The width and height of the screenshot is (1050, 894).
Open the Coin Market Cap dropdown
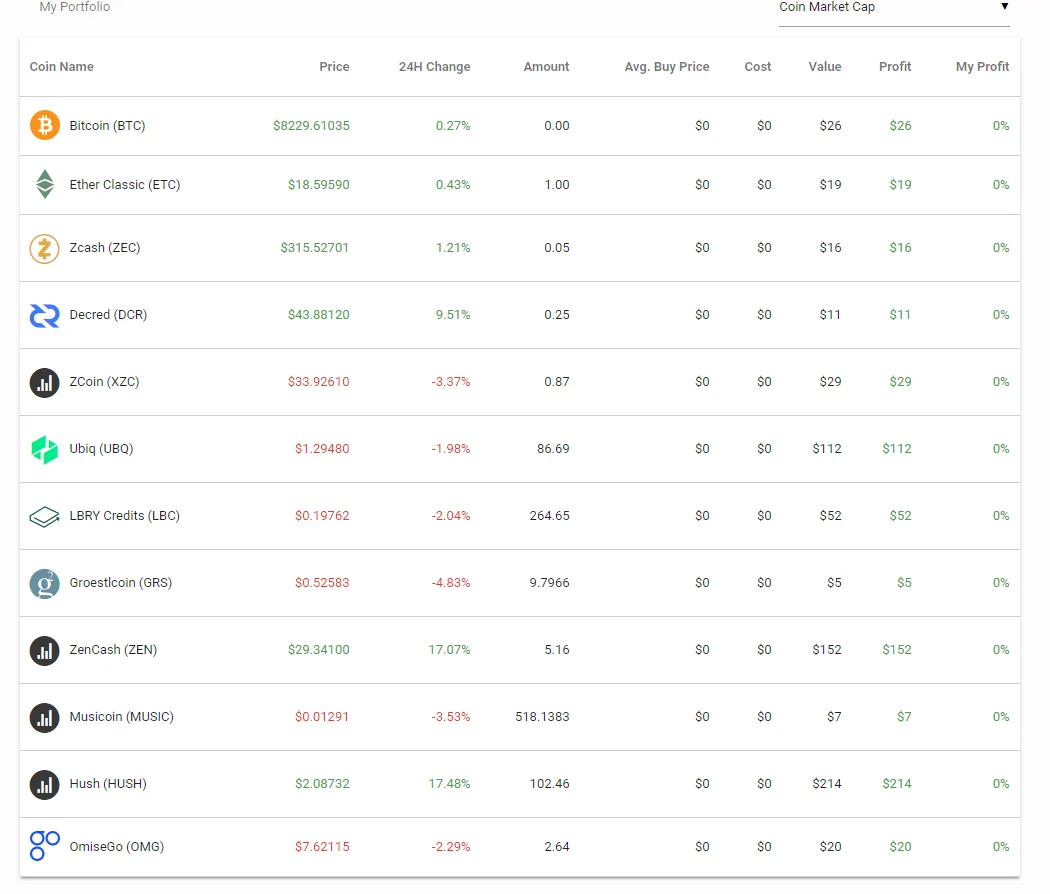[894, 10]
